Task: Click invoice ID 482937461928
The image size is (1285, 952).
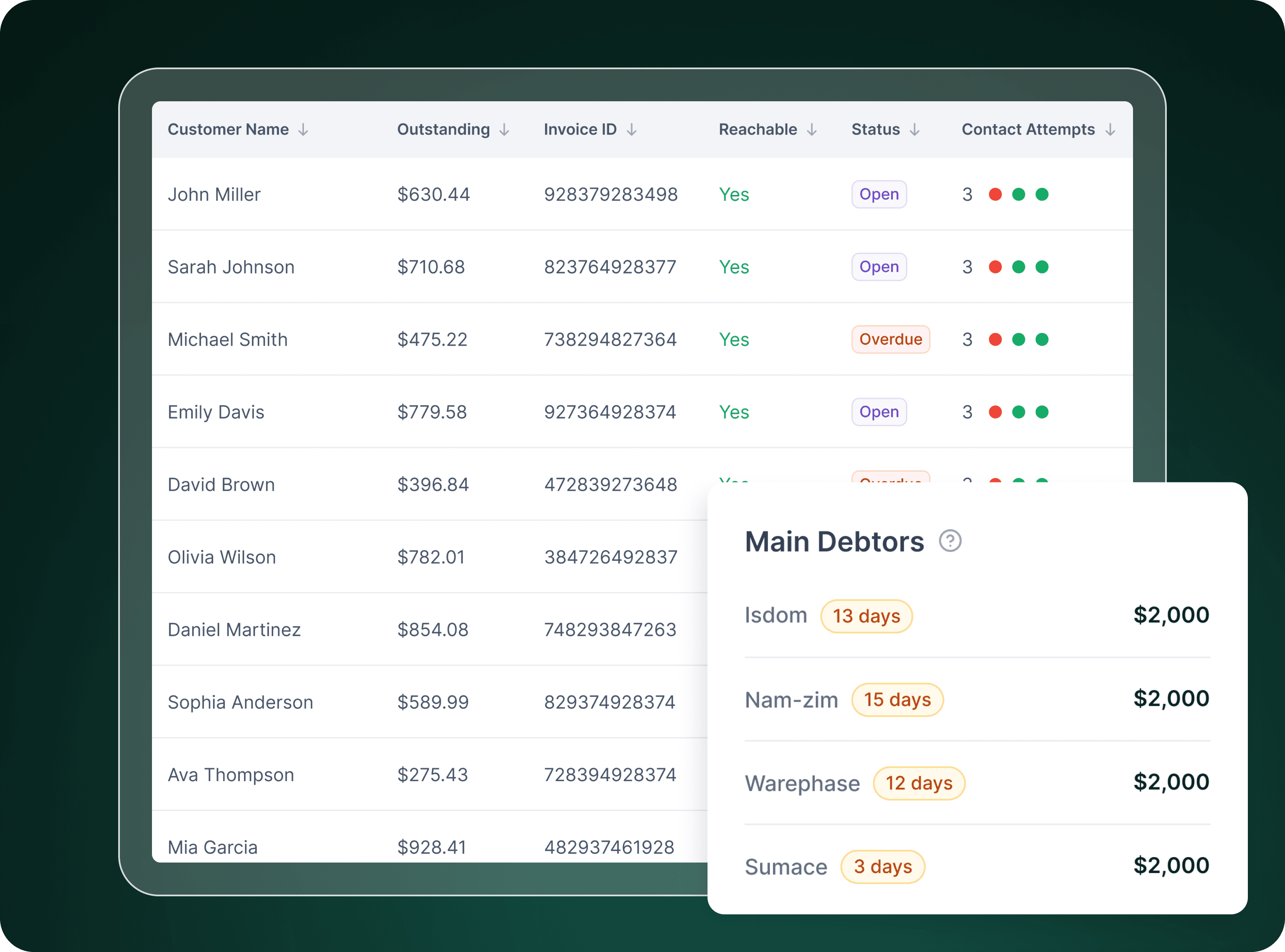Action: tap(609, 848)
